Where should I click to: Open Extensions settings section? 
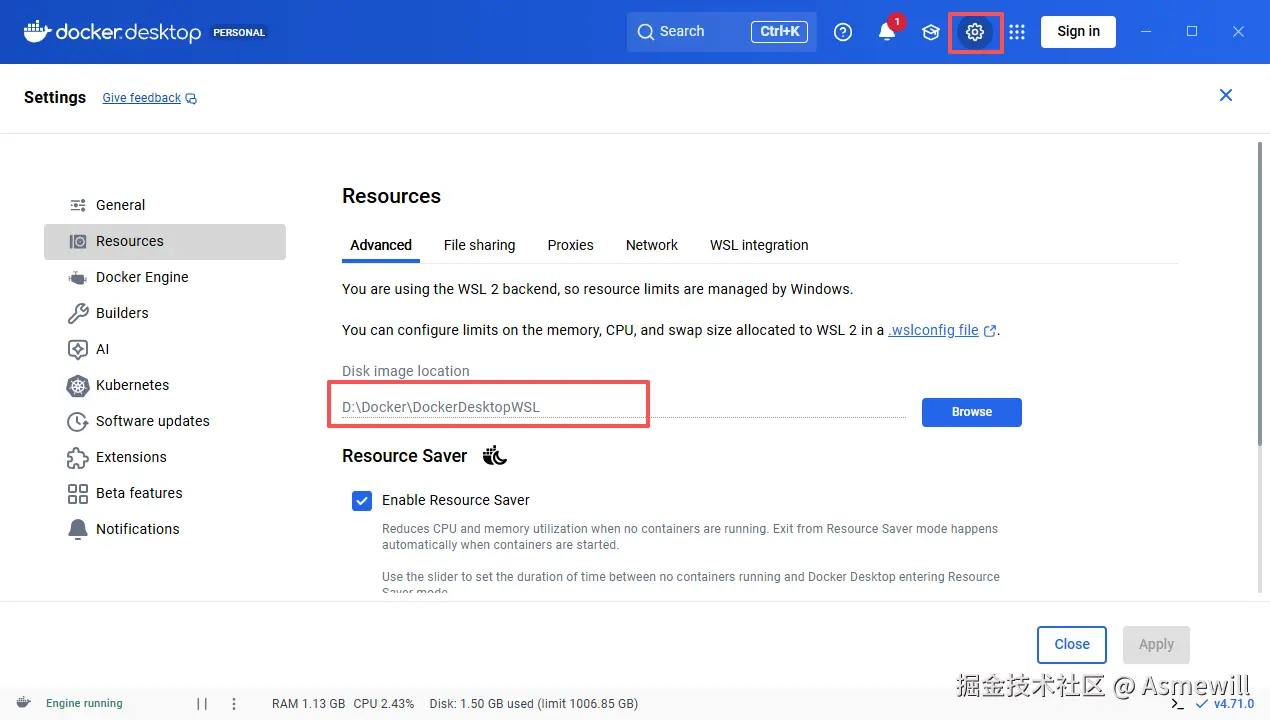click(165, 457)
